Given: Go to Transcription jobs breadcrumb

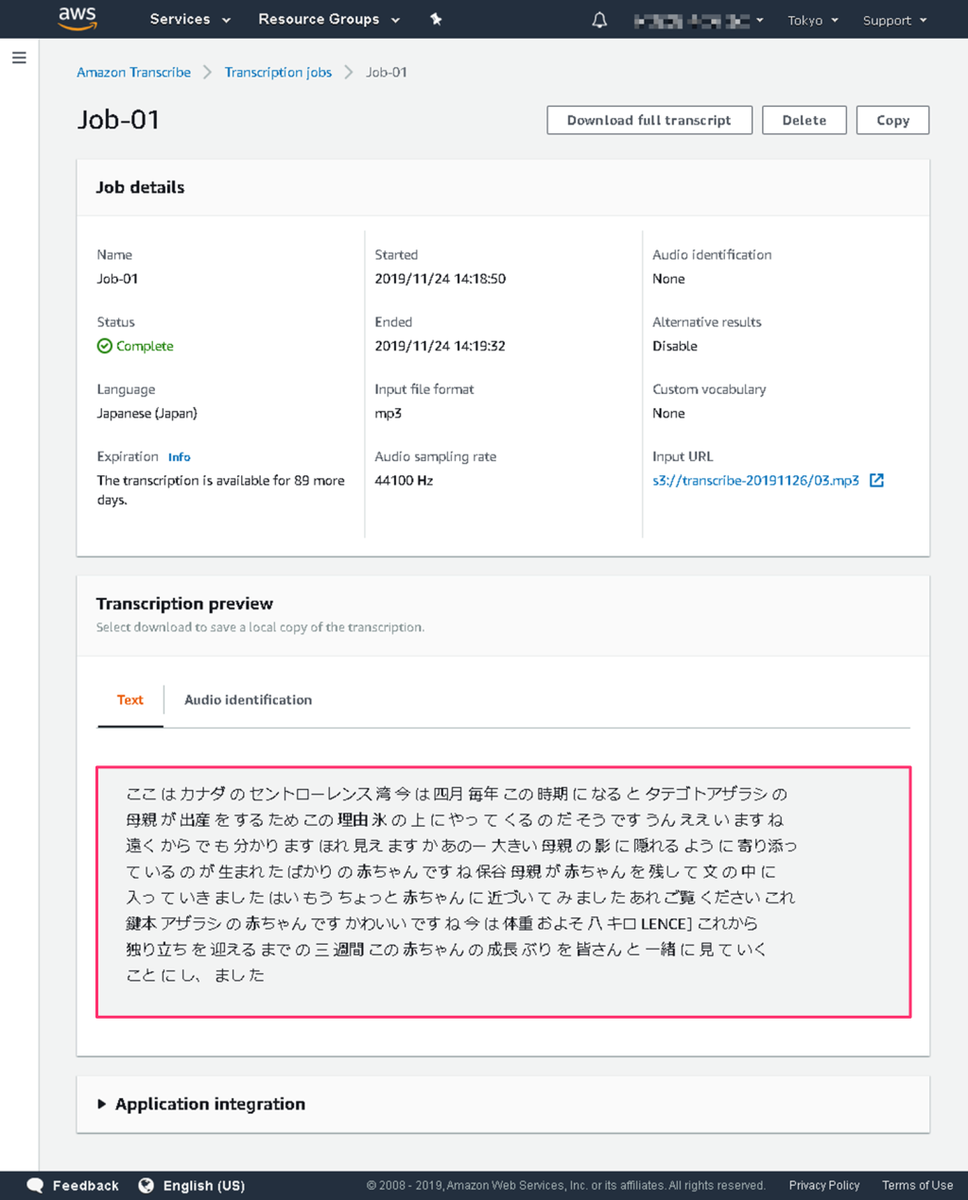Looking at the screenshot, I should pyautogui.click(x=278, y=72).
